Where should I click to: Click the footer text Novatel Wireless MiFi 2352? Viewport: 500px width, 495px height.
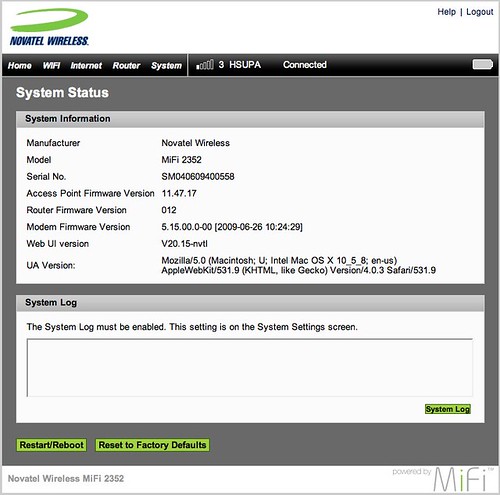pos(66,479)
